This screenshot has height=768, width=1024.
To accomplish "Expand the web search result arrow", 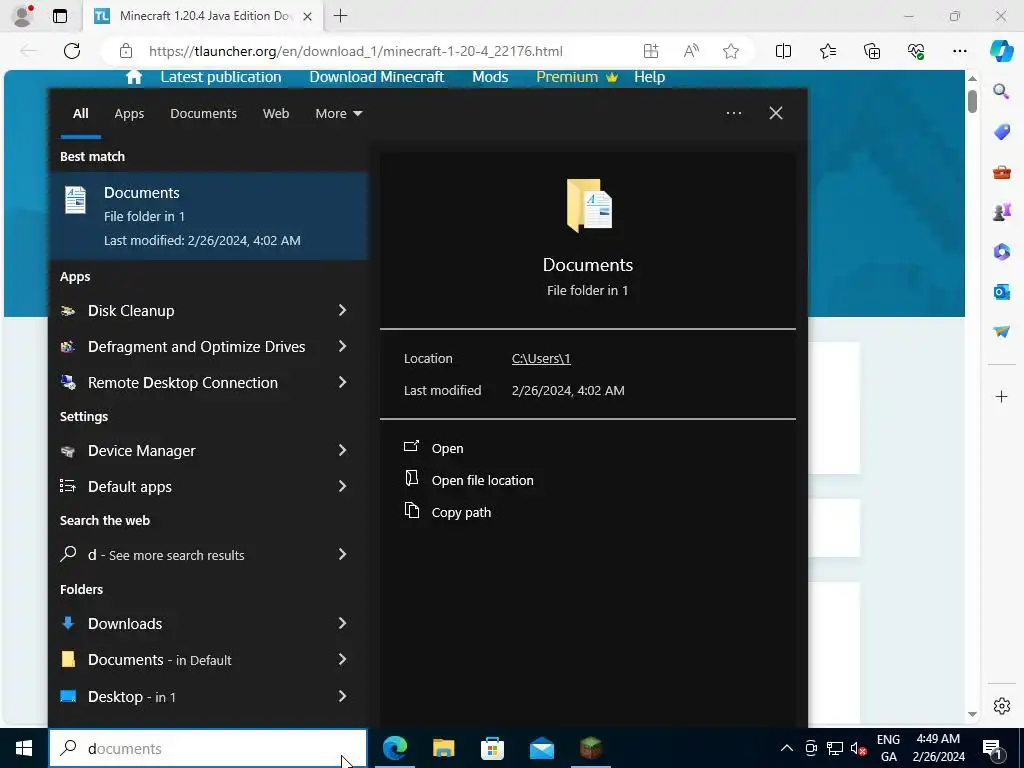I will pos(342,554).
